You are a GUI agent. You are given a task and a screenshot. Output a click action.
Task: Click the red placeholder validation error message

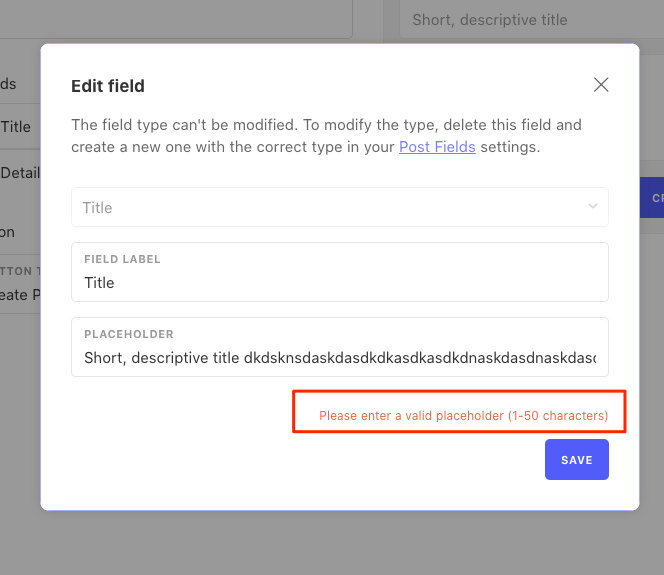463,416
